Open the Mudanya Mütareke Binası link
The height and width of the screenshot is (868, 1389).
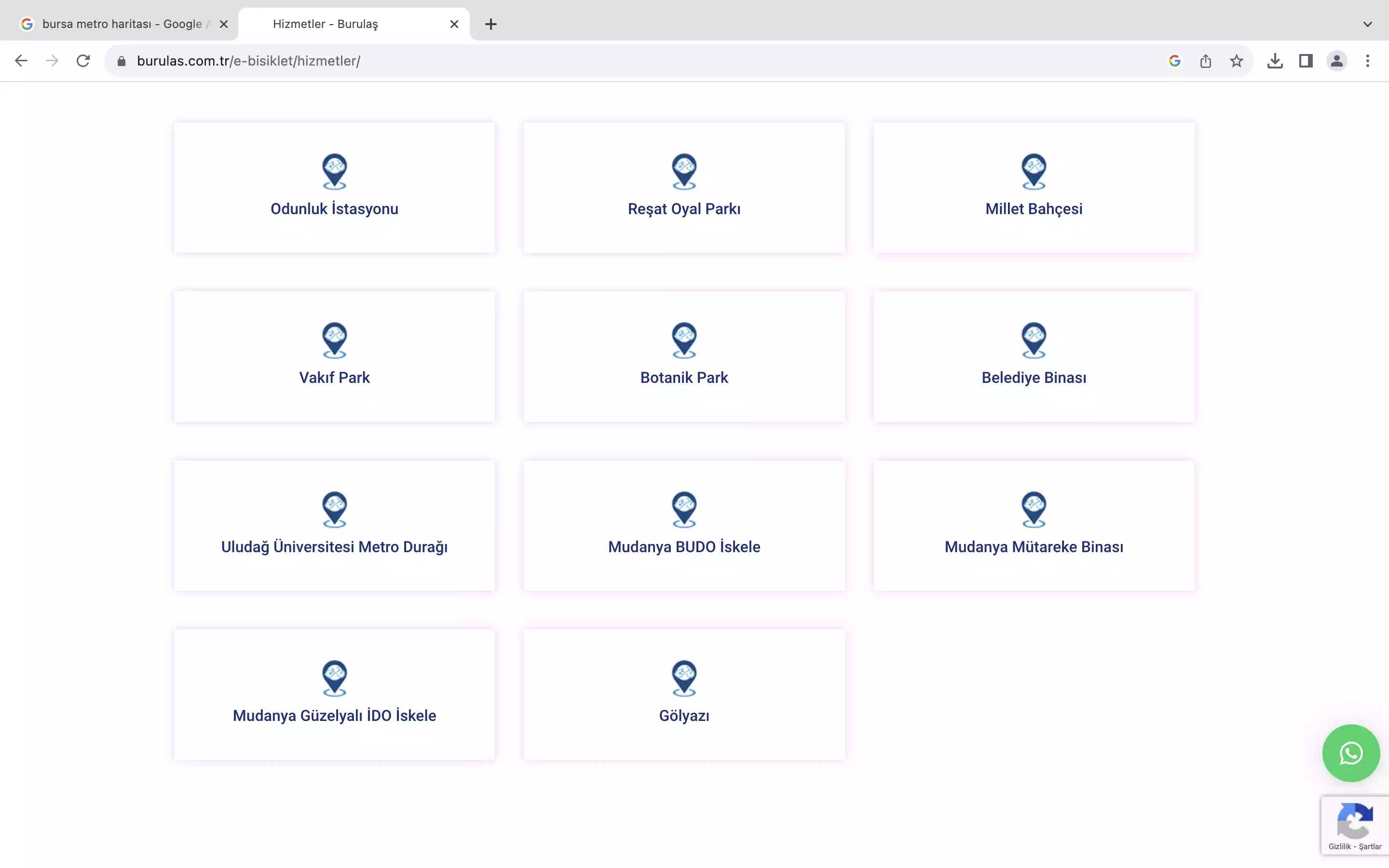[1034, 547]
